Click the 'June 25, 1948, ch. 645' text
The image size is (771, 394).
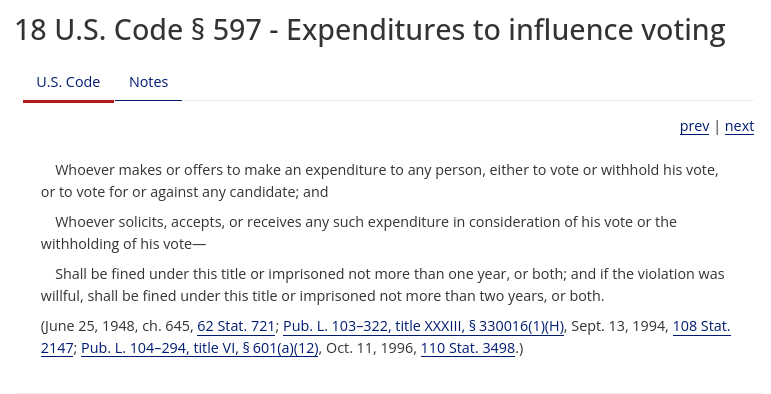[118, 326]
